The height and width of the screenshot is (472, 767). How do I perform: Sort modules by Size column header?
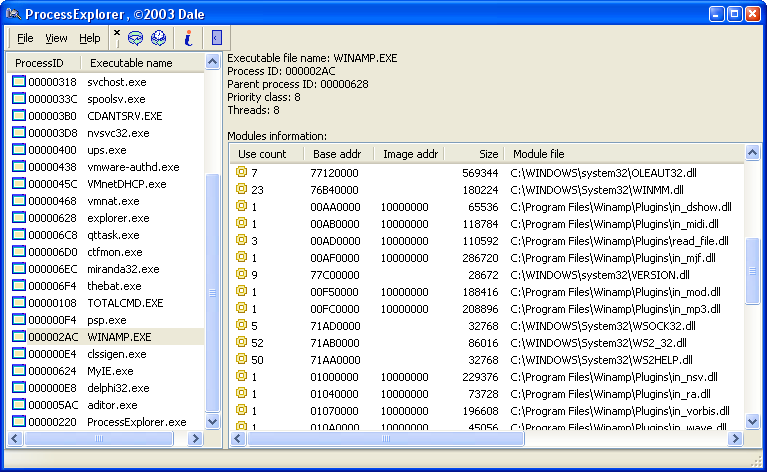[x=474, y=154]
